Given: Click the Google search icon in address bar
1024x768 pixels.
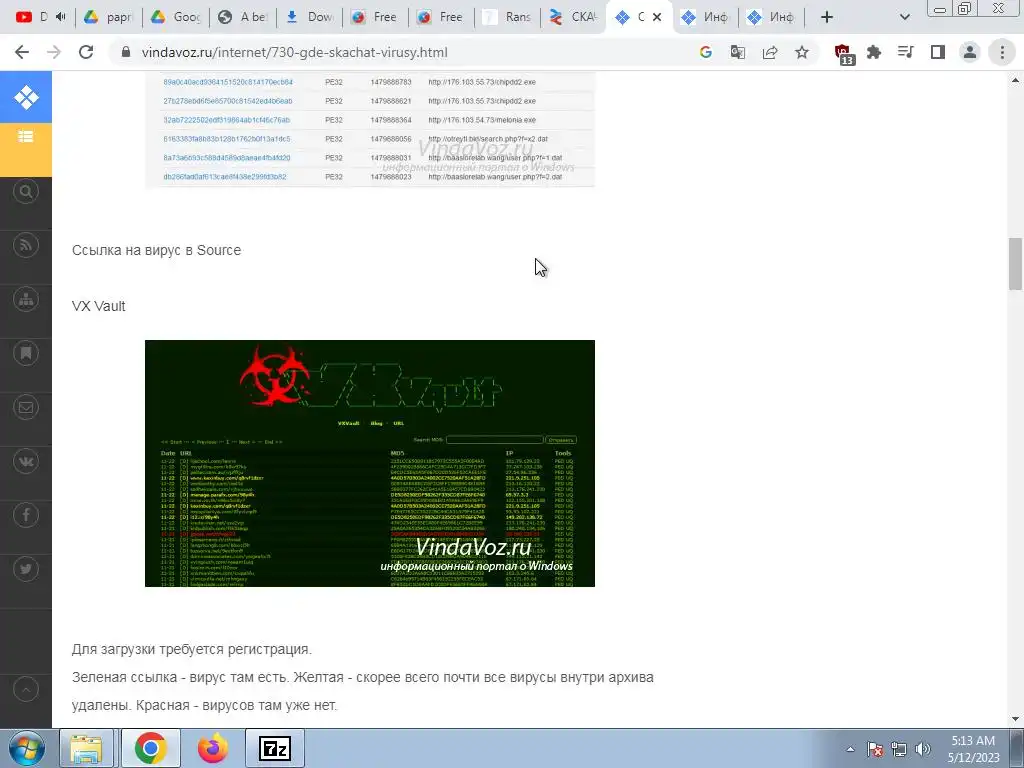Looking at the screenshot, I should 705,52.
